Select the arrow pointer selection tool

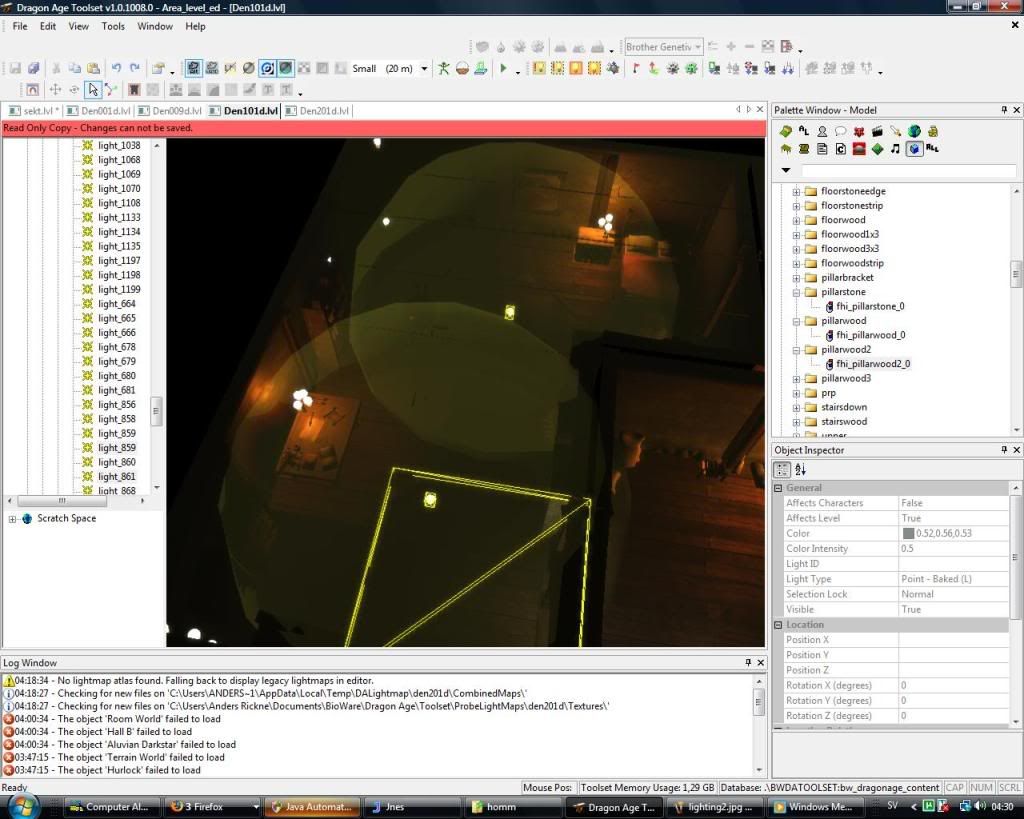pyautogui.click(x=92, y=90)
